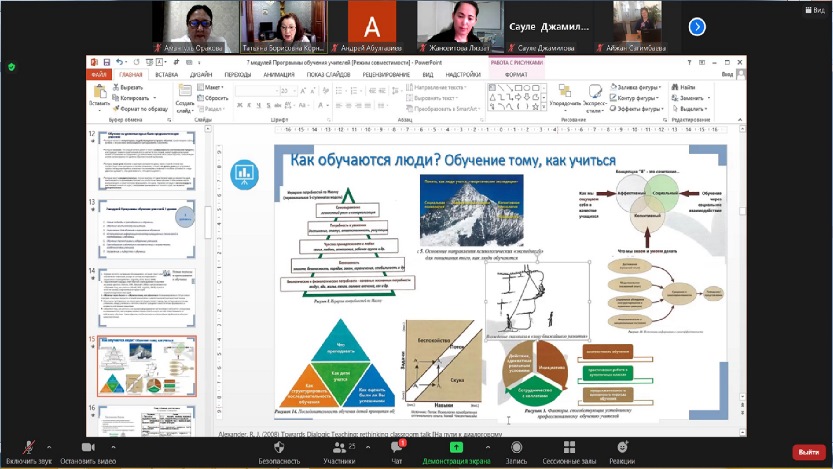Image resolution: width=833 pixels, height=469 pixels.
Task: Show next participants with blue arrow
Action: [697, 27]
